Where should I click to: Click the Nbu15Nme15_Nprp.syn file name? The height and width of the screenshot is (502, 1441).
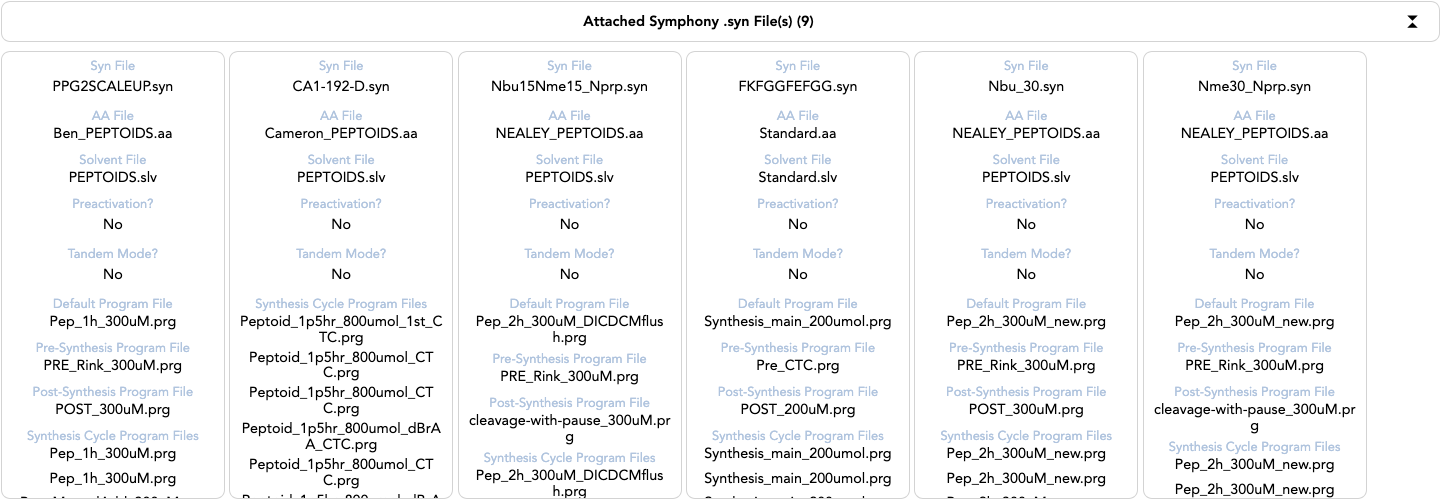tap(569, 86)
